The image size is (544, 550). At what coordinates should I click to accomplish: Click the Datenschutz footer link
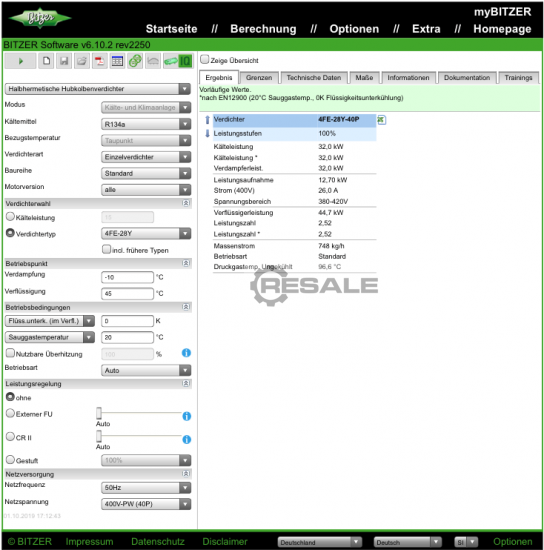158,542
